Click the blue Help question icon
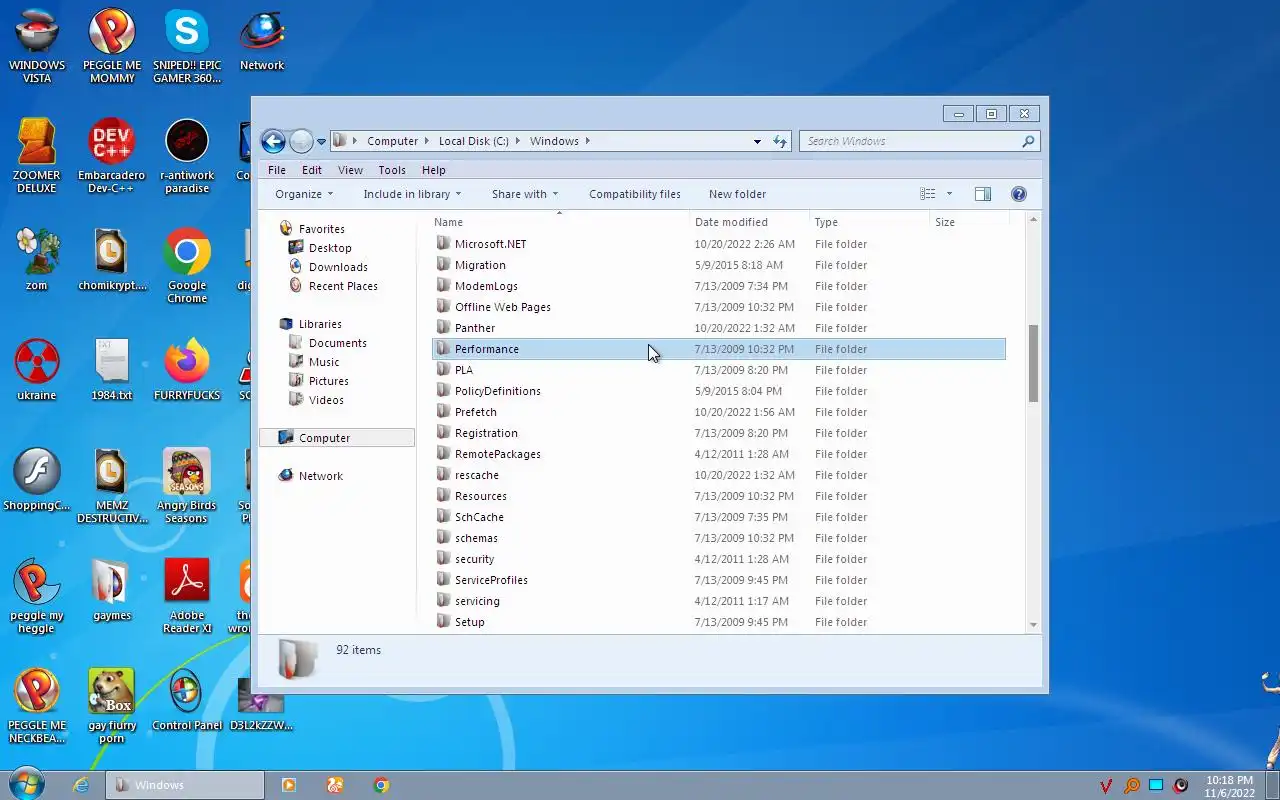1280x800 pixels. [x=1019, y=194]
